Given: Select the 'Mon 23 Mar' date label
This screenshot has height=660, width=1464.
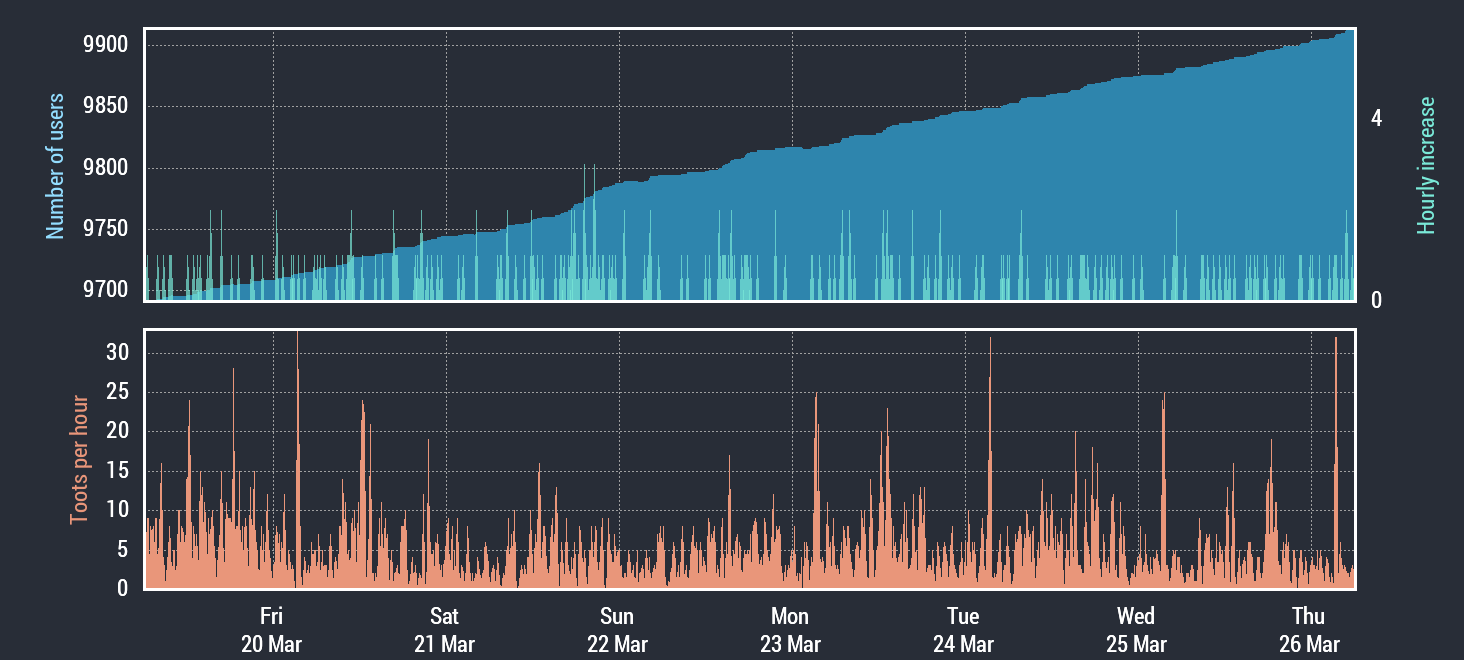Looking at the screenshot, I should [790, 629].
